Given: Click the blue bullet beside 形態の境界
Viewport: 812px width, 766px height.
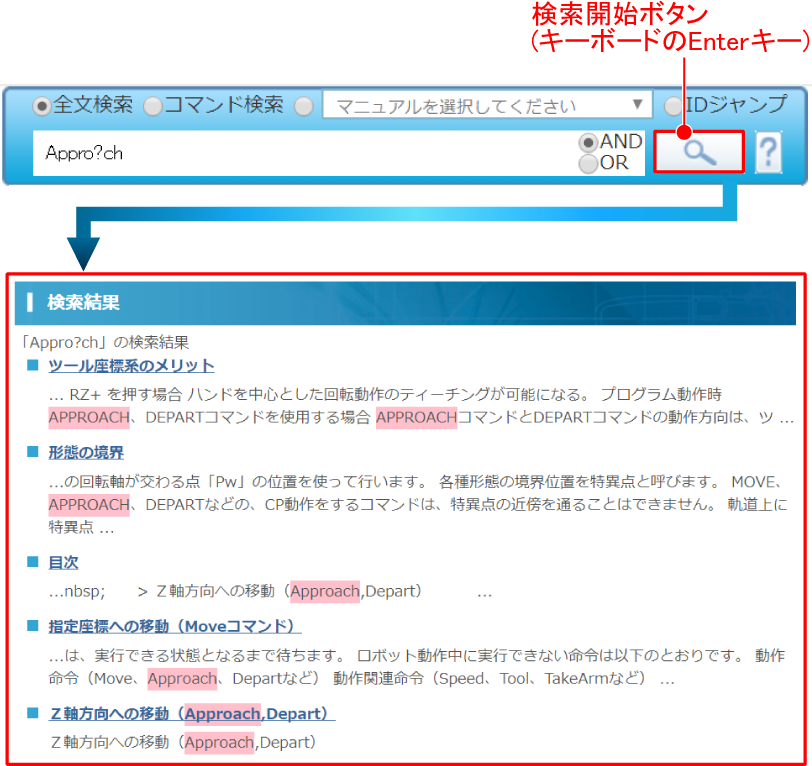Looking at the screenshot, I should 33,452.
